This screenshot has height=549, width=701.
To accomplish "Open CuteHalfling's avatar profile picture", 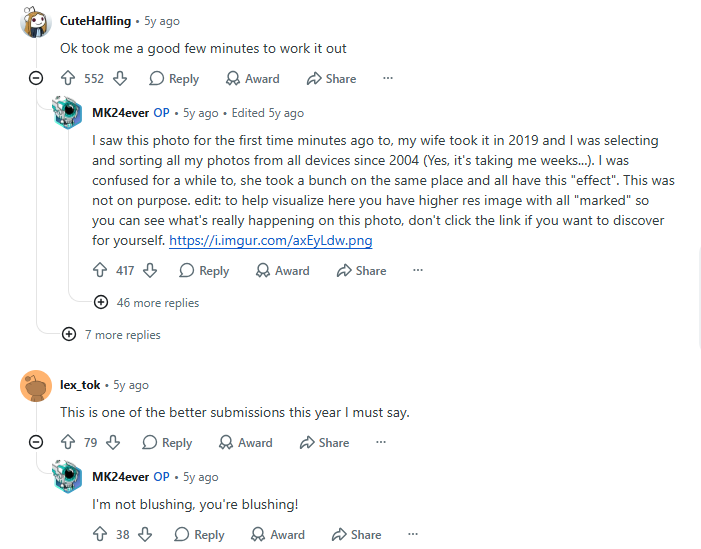I will tap(36, 21).
